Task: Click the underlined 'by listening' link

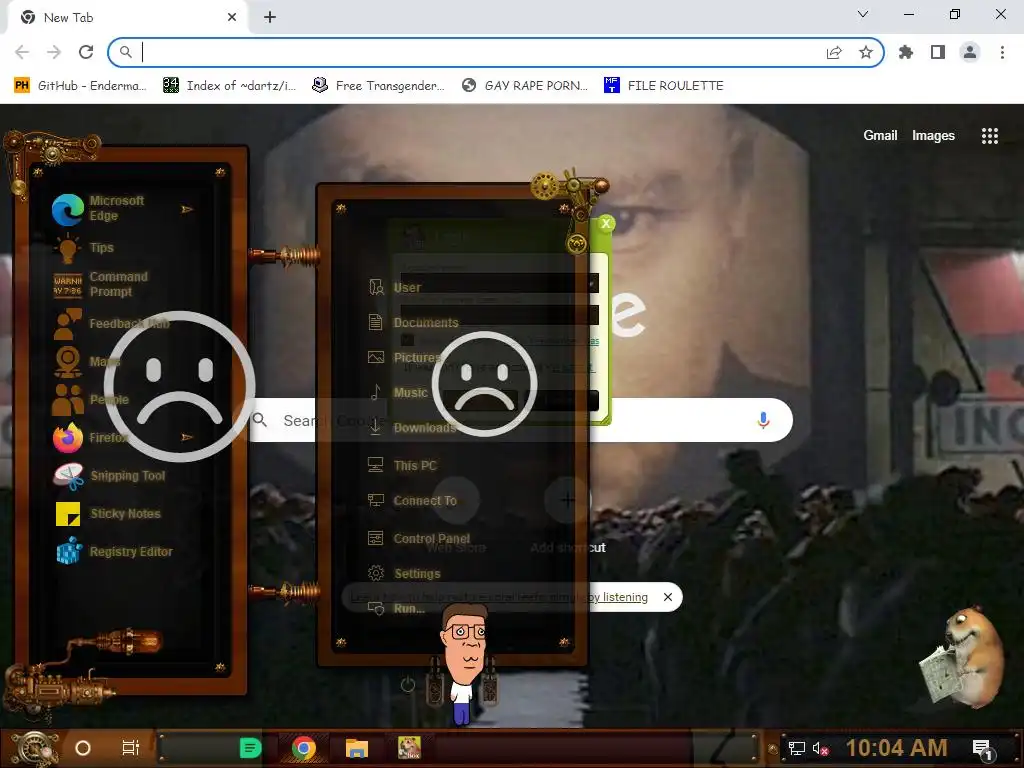Action: [618, 597]
